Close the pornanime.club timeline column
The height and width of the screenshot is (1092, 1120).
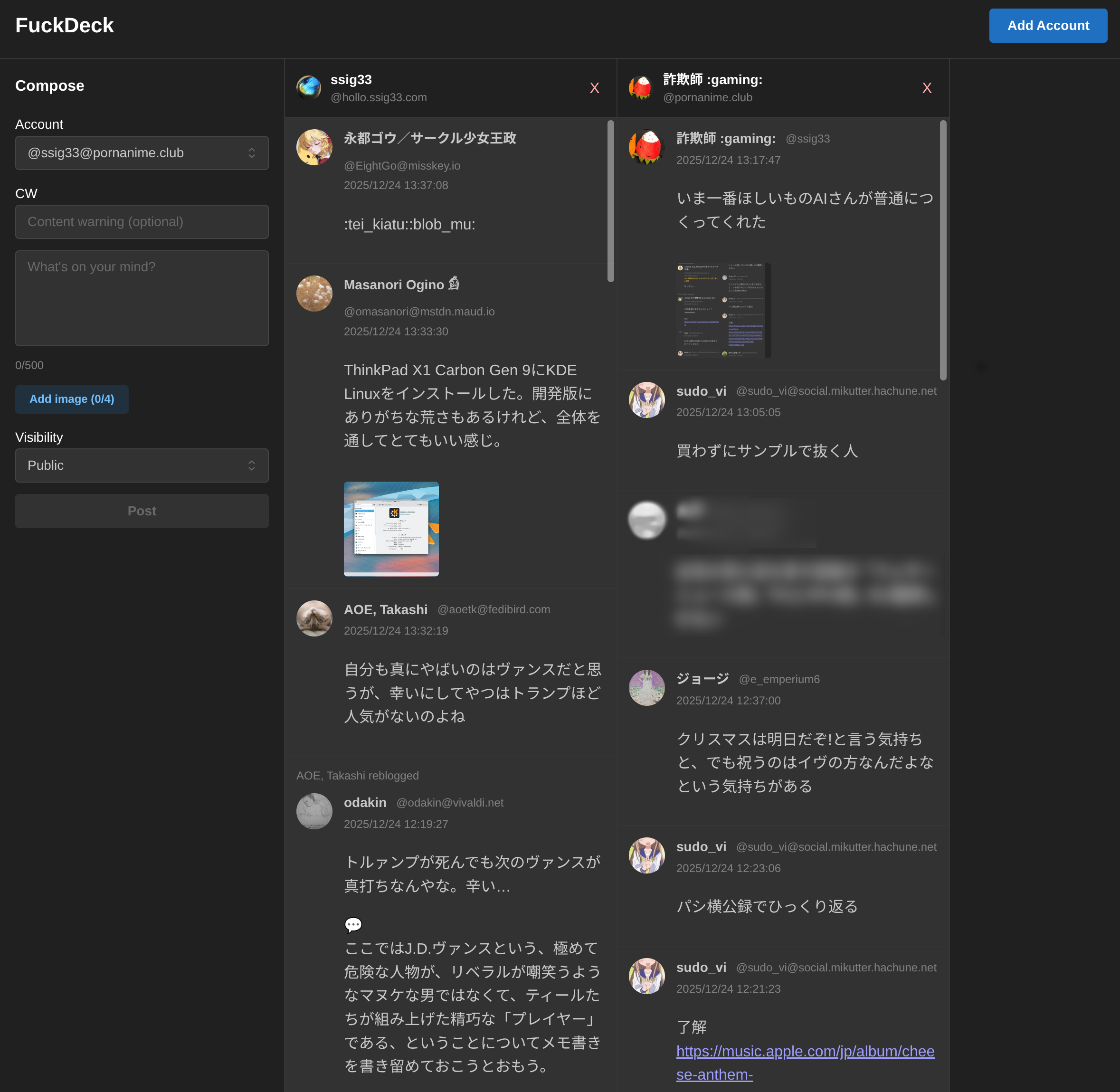click(926, 88)
